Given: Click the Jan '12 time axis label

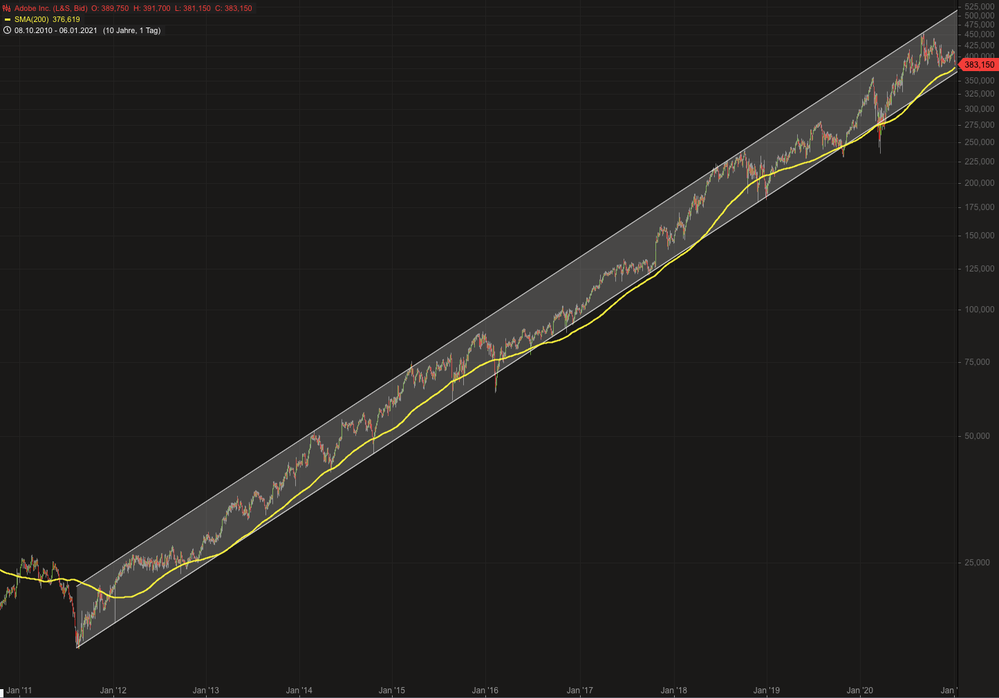Looking at the screenshot, I should pos(113,690).
